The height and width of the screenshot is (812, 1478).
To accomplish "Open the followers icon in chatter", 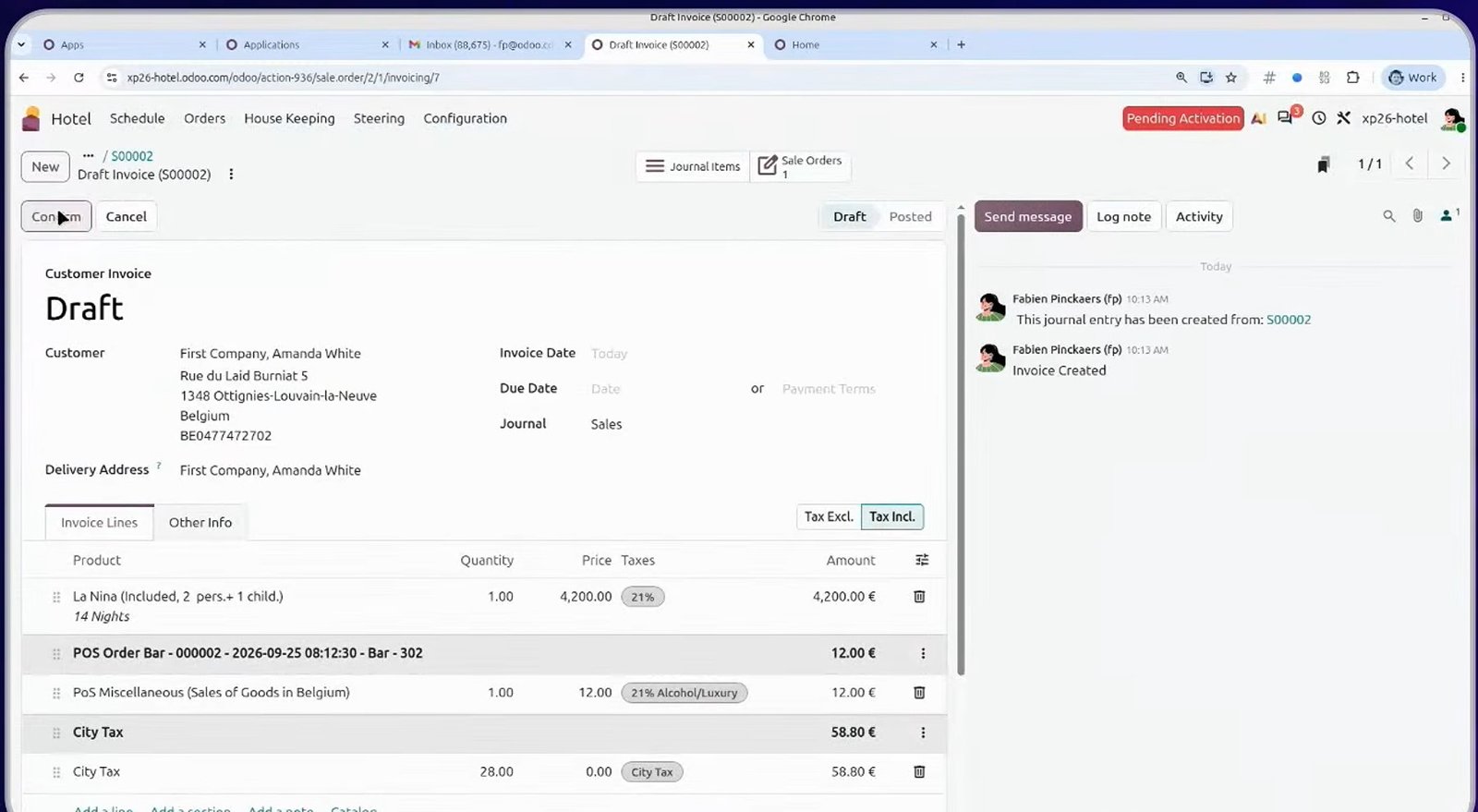I will pyautogui.click(x=1448, y=215).
